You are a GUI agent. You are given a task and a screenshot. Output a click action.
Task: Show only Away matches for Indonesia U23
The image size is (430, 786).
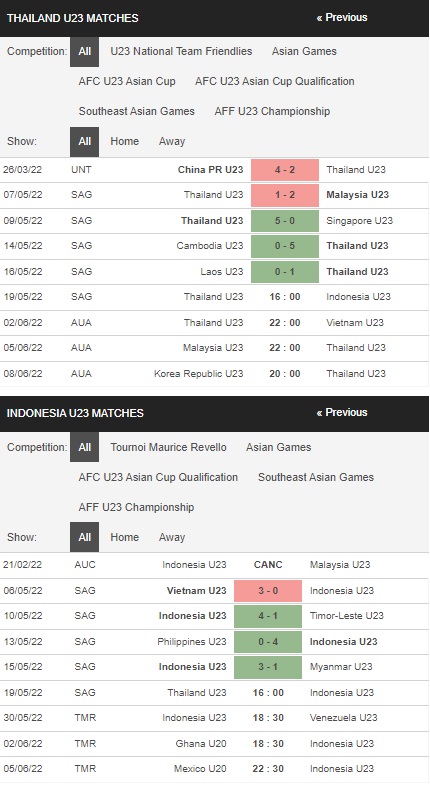click(172, 537)
